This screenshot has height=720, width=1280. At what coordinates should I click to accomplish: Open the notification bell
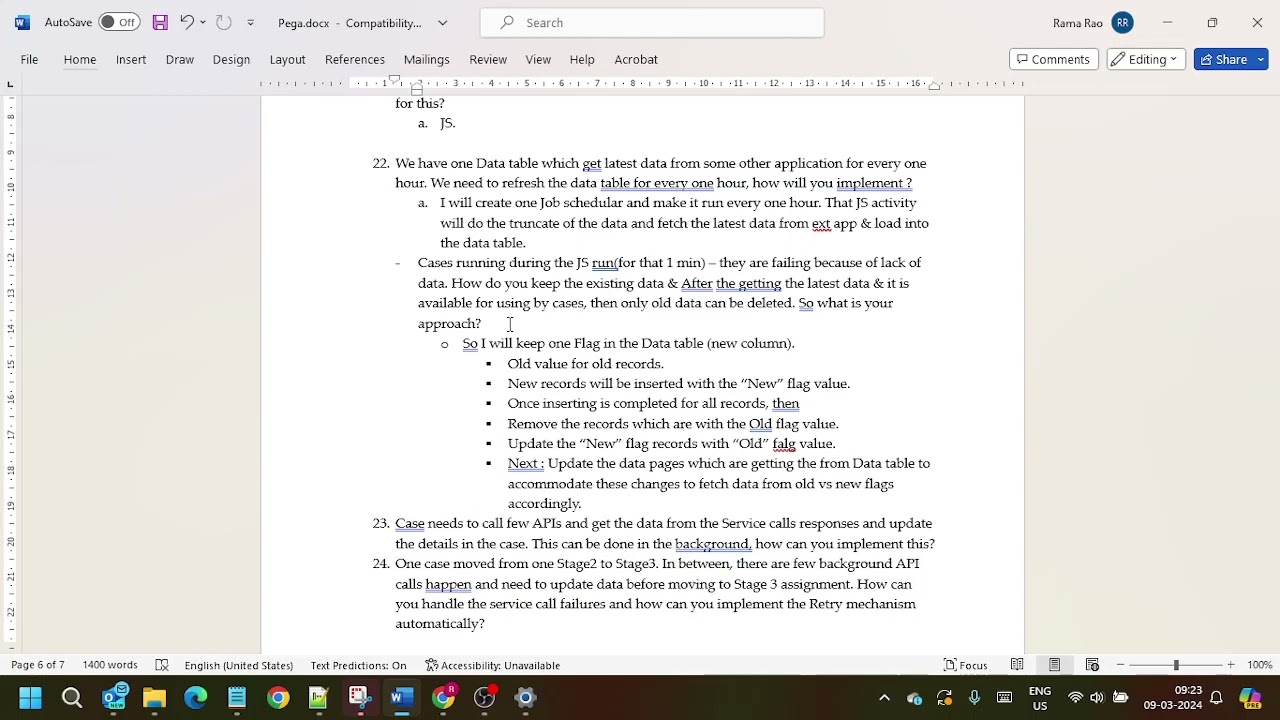coord(1217,698)
